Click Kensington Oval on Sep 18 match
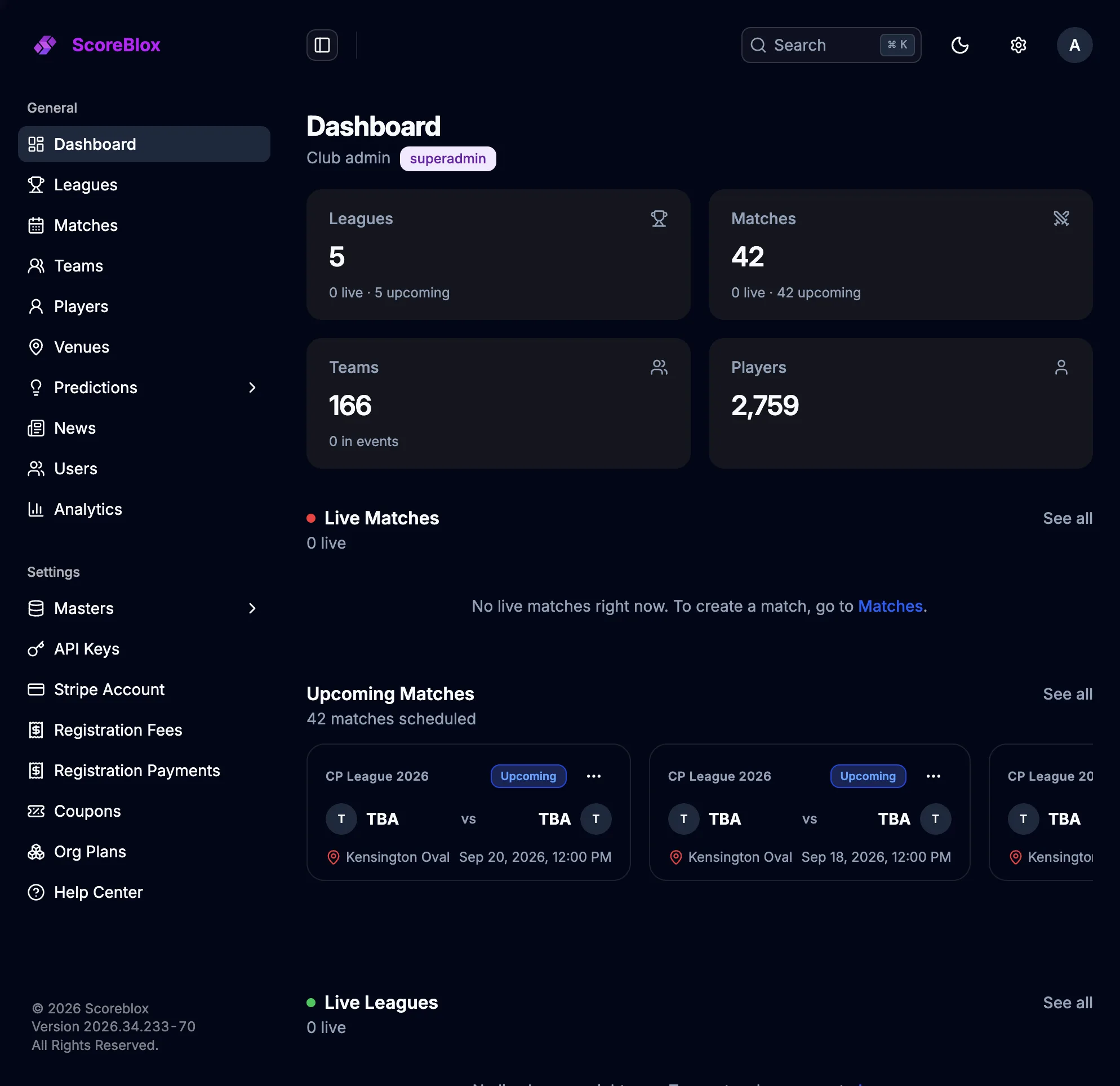 click(x=740, y=857)
